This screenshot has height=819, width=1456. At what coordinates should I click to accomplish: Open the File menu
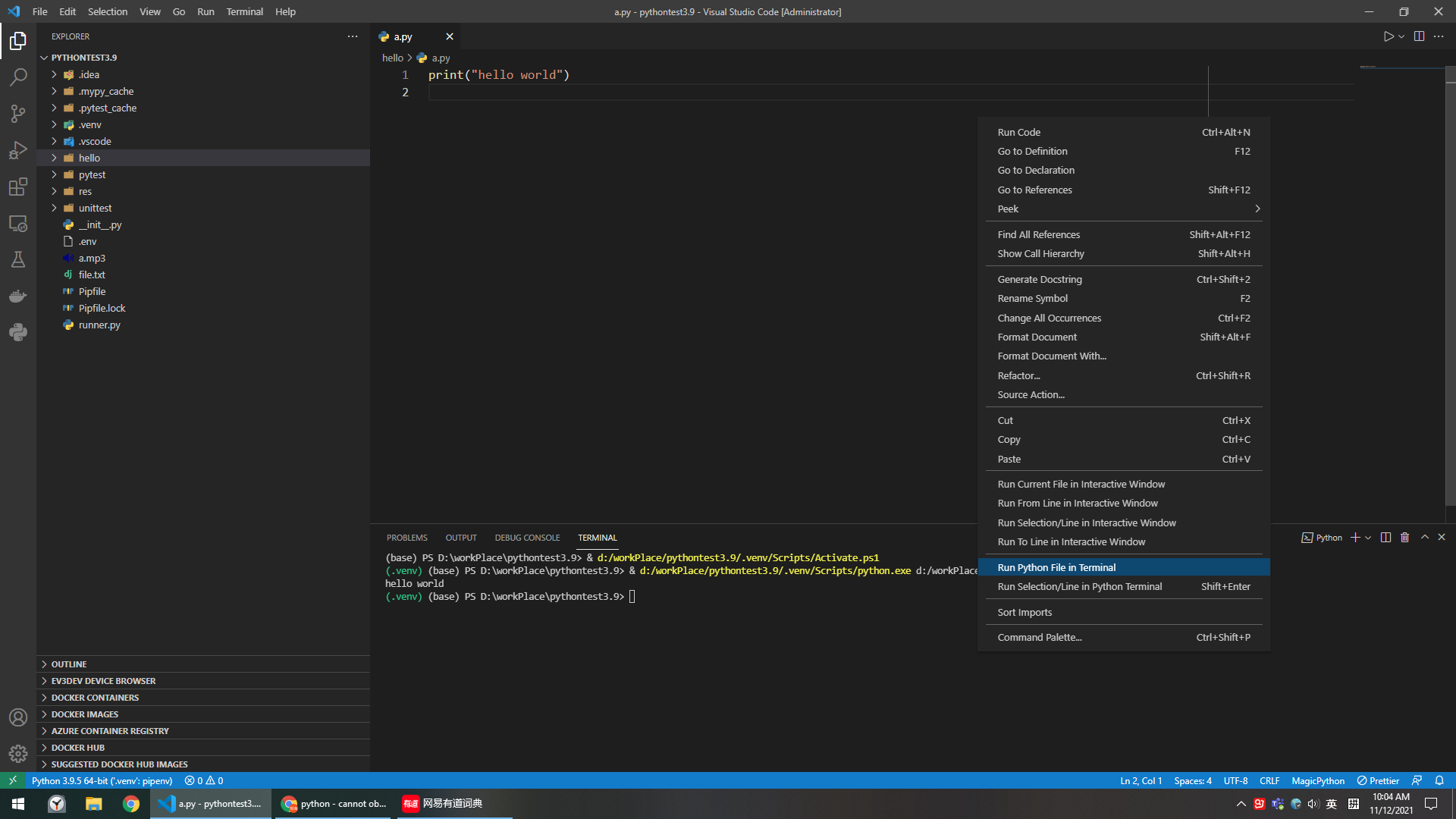[x=40, y=11]
